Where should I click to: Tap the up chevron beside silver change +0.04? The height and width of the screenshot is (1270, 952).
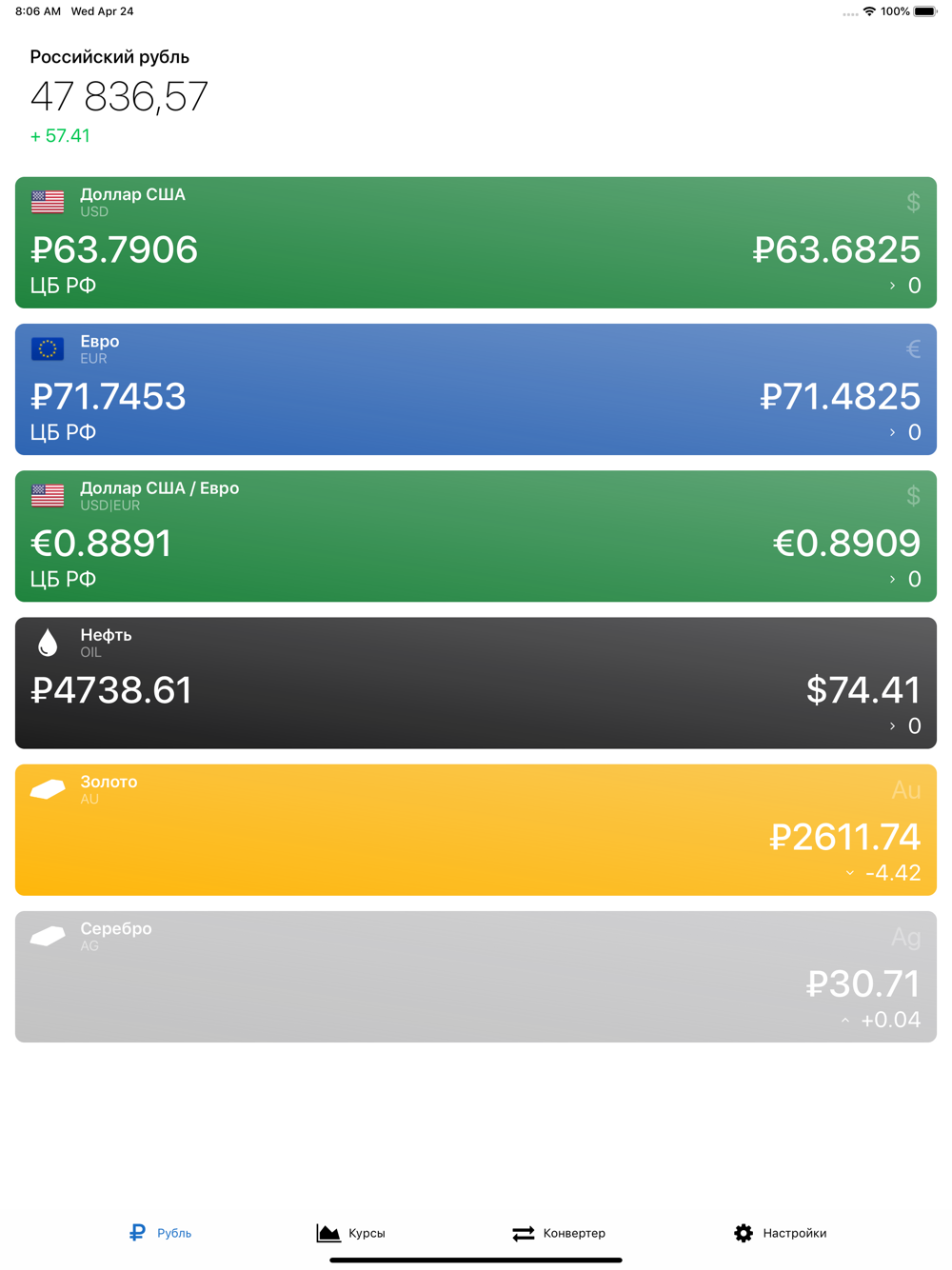click(x=845, y=1021)
